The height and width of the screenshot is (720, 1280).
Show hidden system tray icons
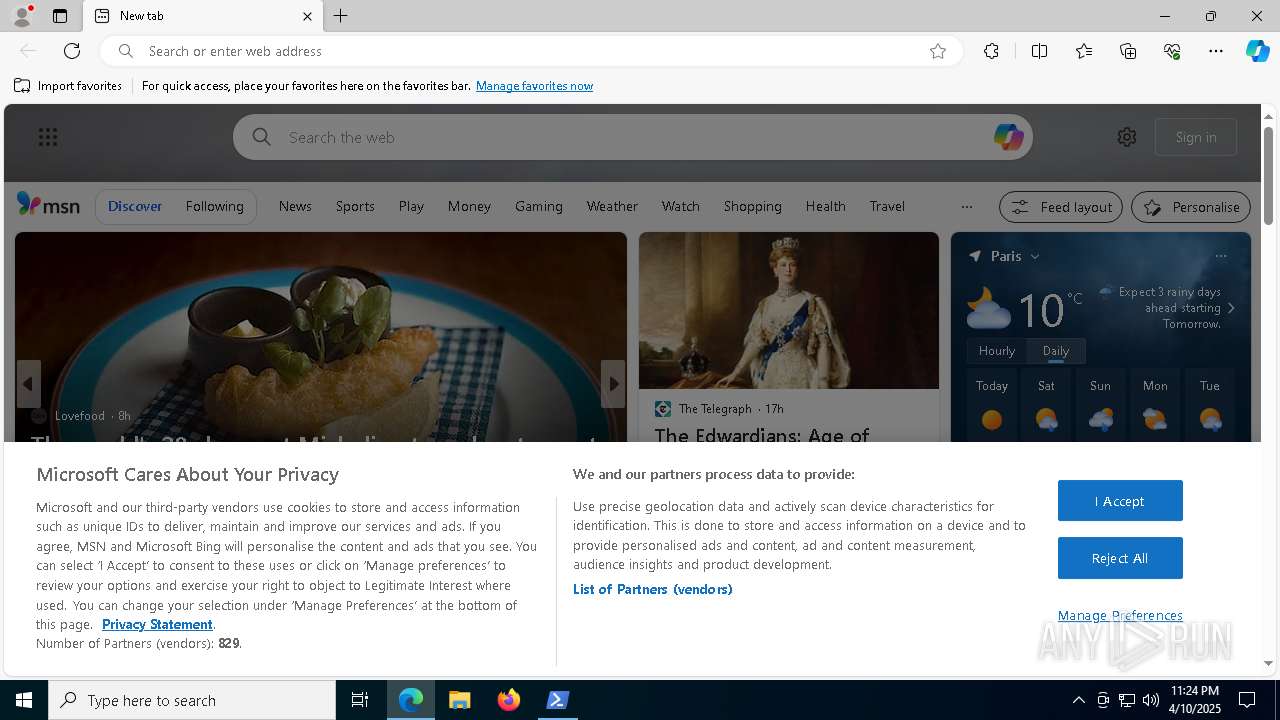click(x=1078, y=700)
